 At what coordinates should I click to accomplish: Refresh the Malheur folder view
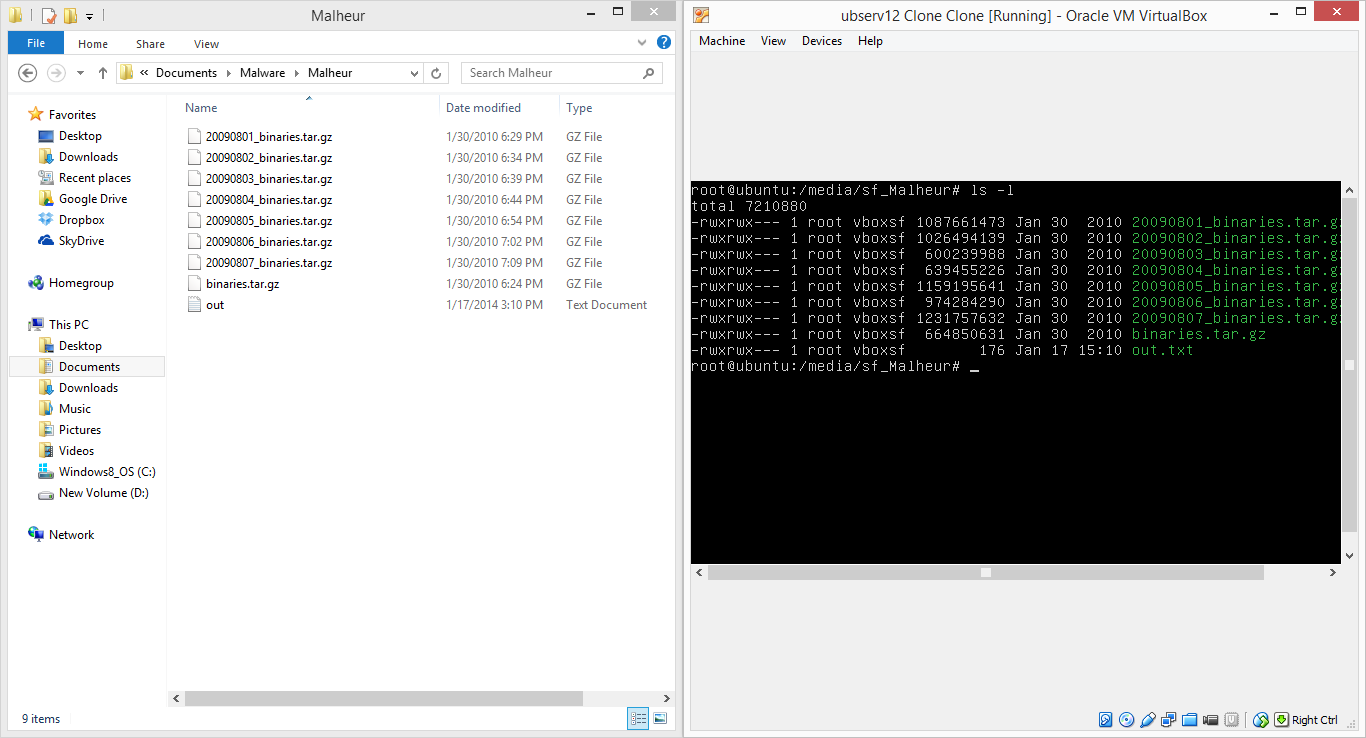click(436, 73)
